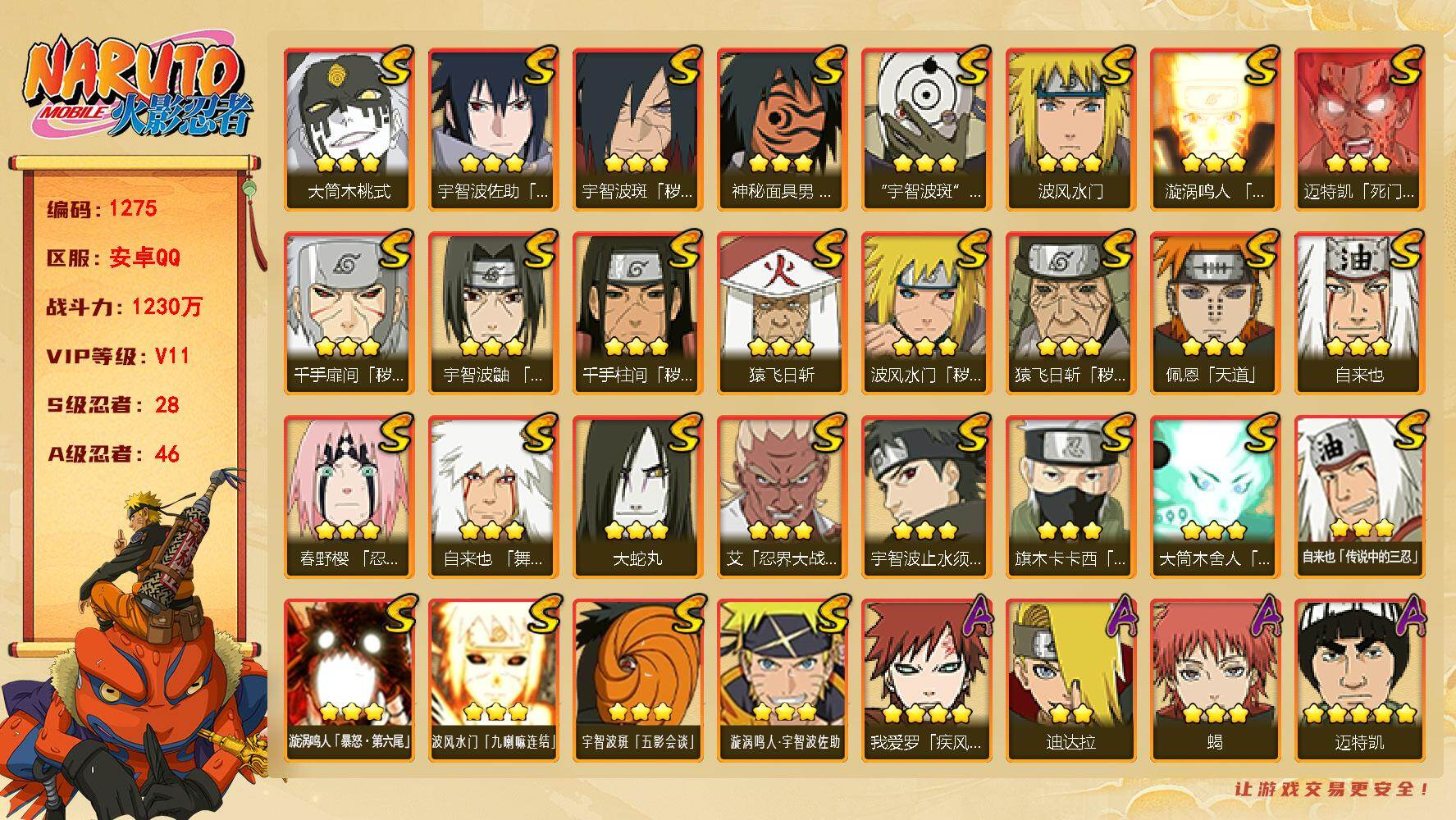This screenshot has width=1456, height=820.
Task: Click the 战斗力 1230万 text
Action: pyautogui.click(x=125, y=307)
